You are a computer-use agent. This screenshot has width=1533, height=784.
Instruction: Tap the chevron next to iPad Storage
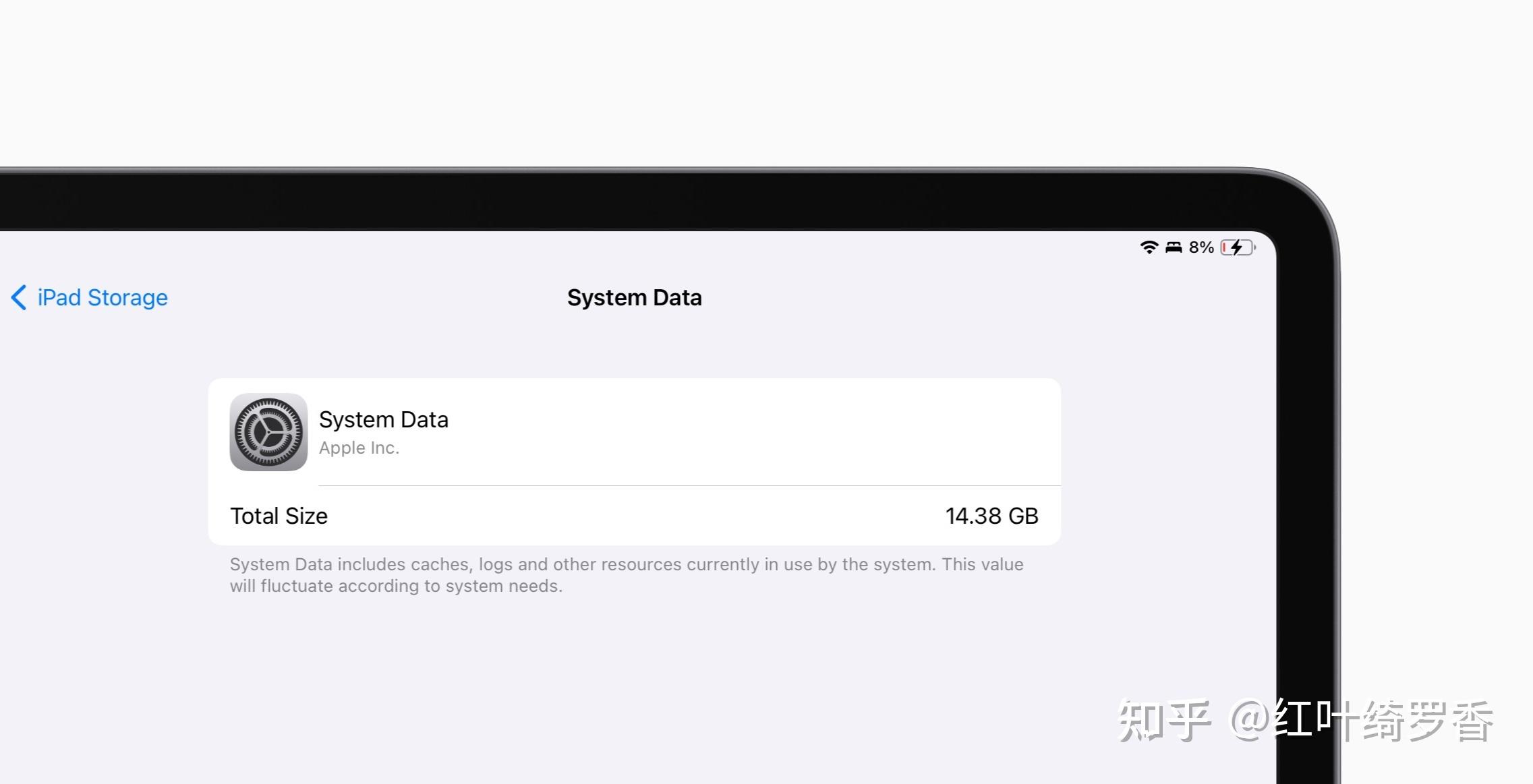click(x=17, y=298)
